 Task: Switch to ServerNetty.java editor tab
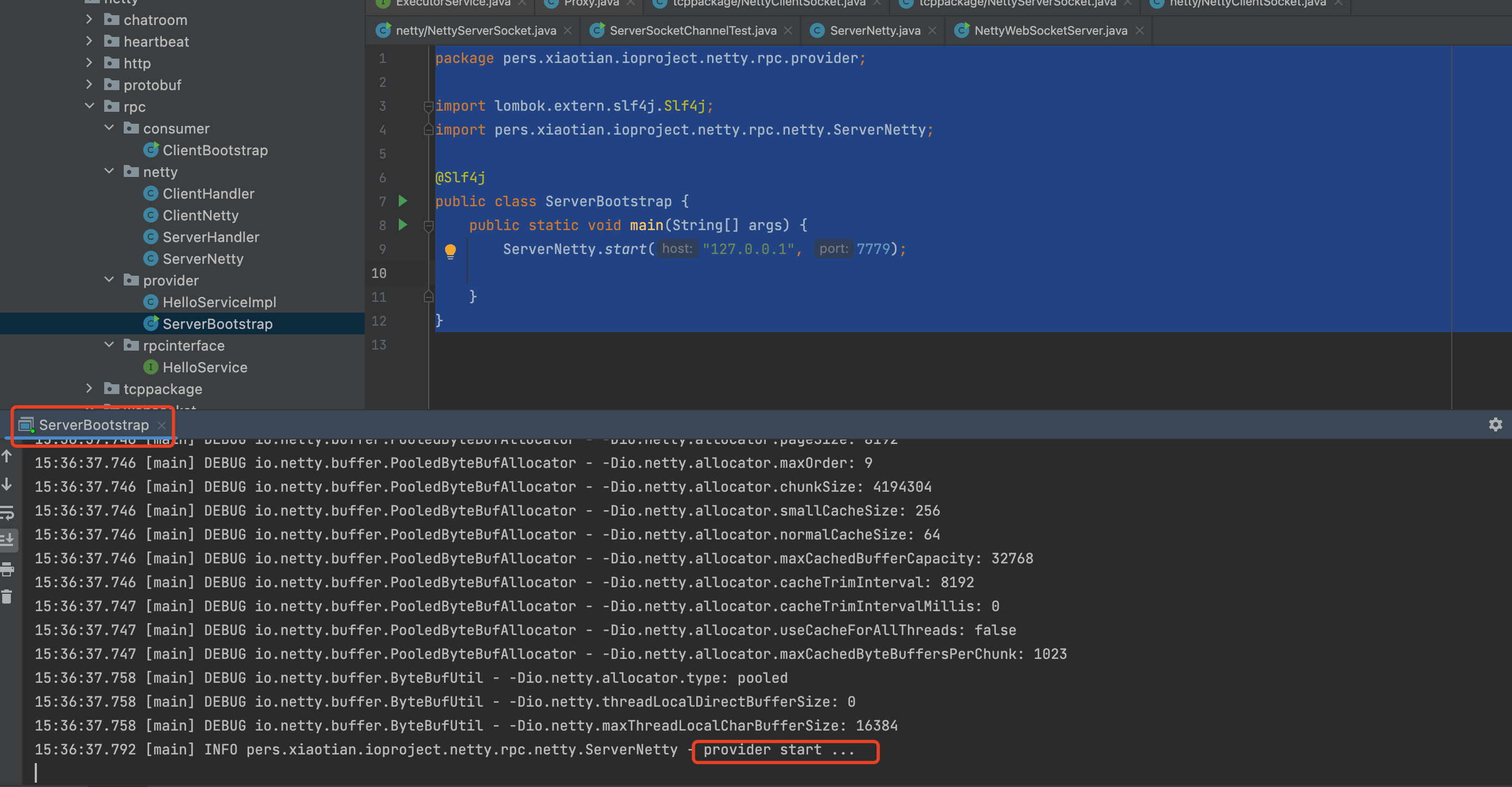point(874,30)
